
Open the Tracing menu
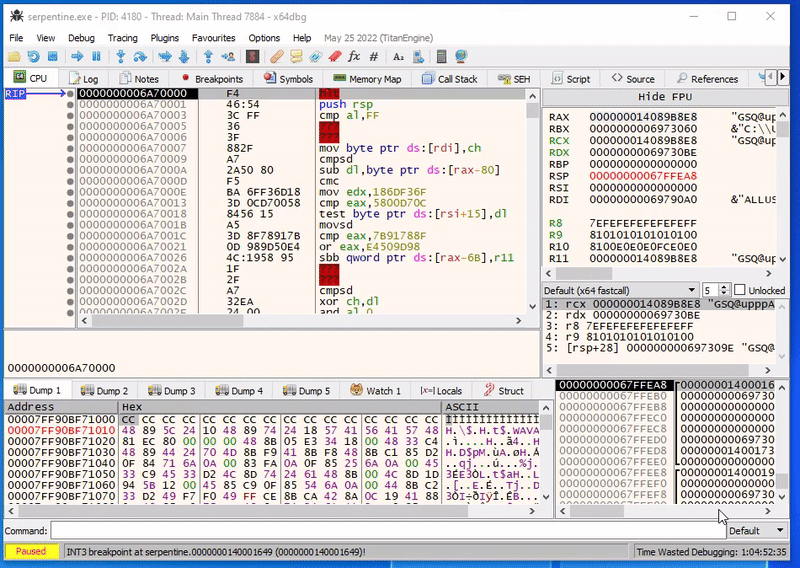tap(122, 38)
